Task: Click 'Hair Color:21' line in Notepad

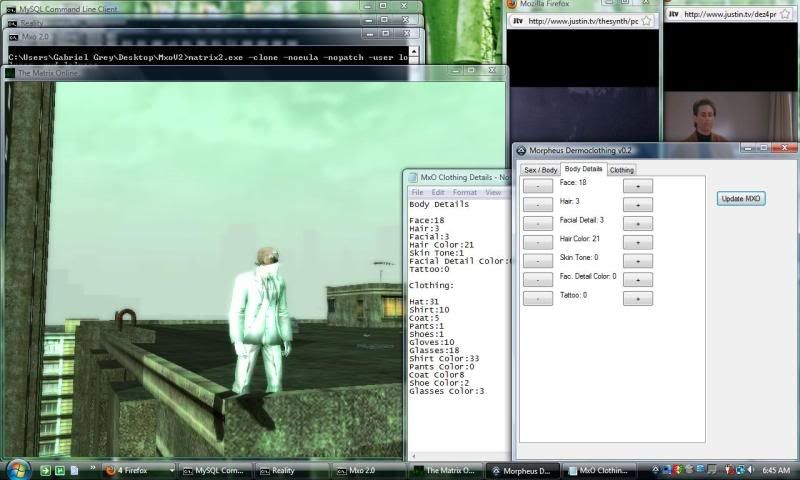Action: click(441, 245)
